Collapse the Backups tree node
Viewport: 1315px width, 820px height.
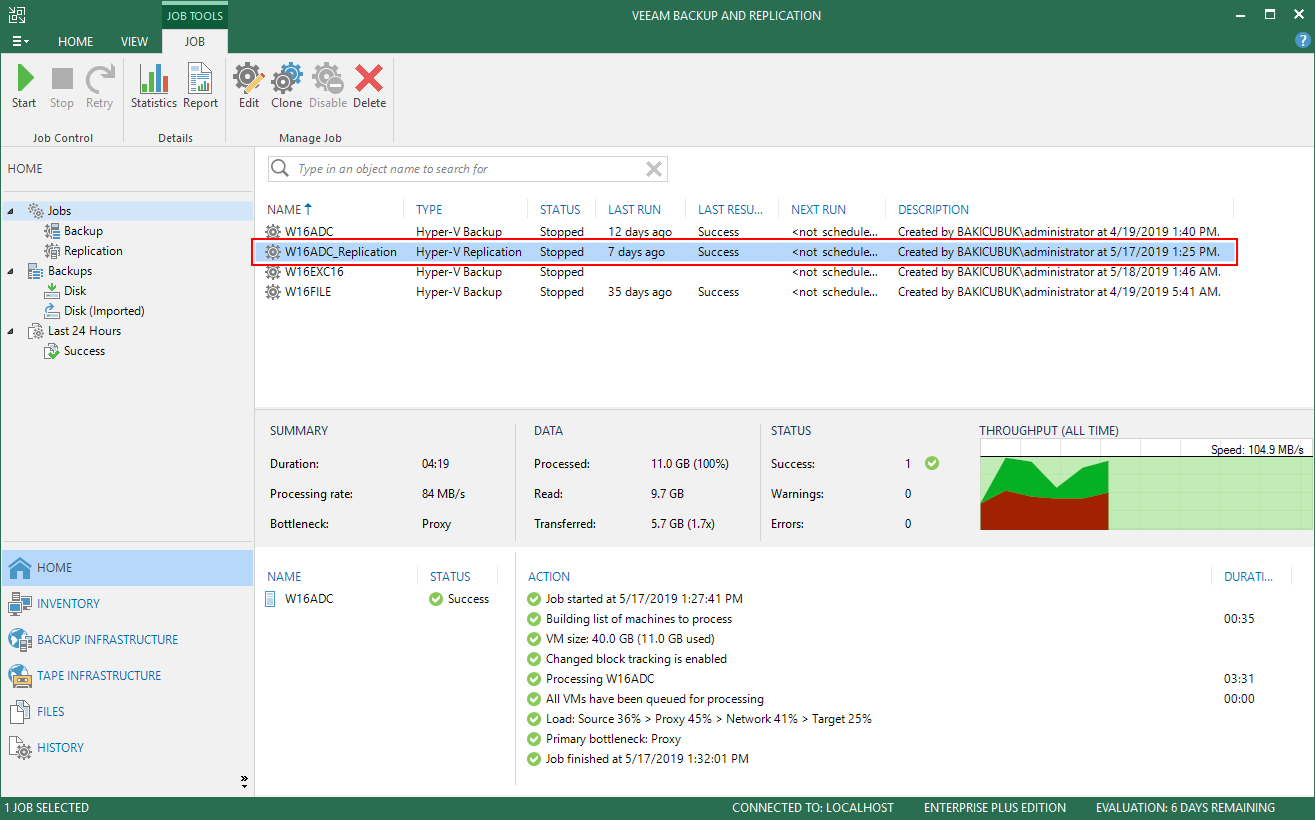tap(11, 271)
